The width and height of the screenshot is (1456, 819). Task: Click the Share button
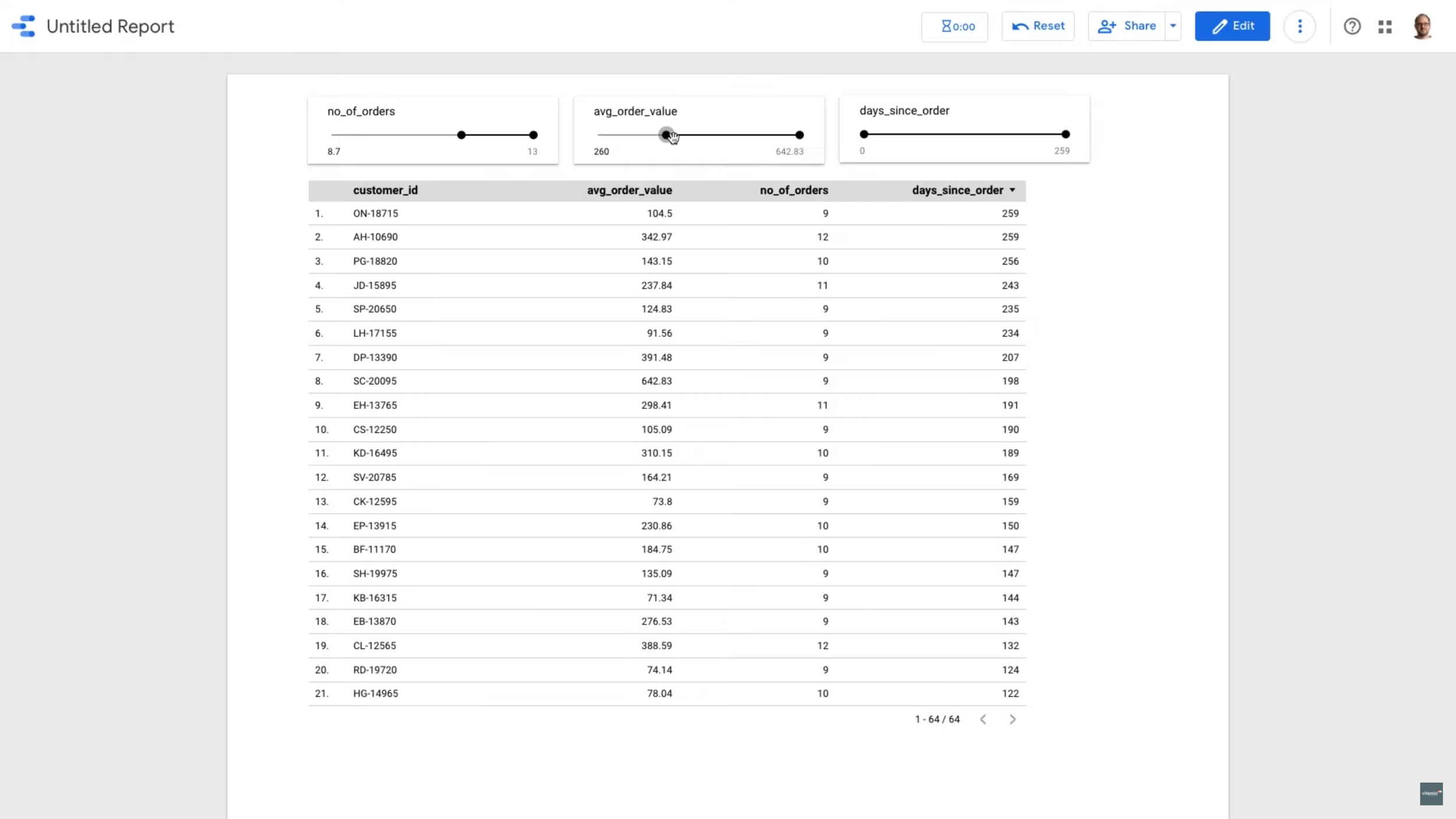pyautogui.click(x=1126, y=26)
